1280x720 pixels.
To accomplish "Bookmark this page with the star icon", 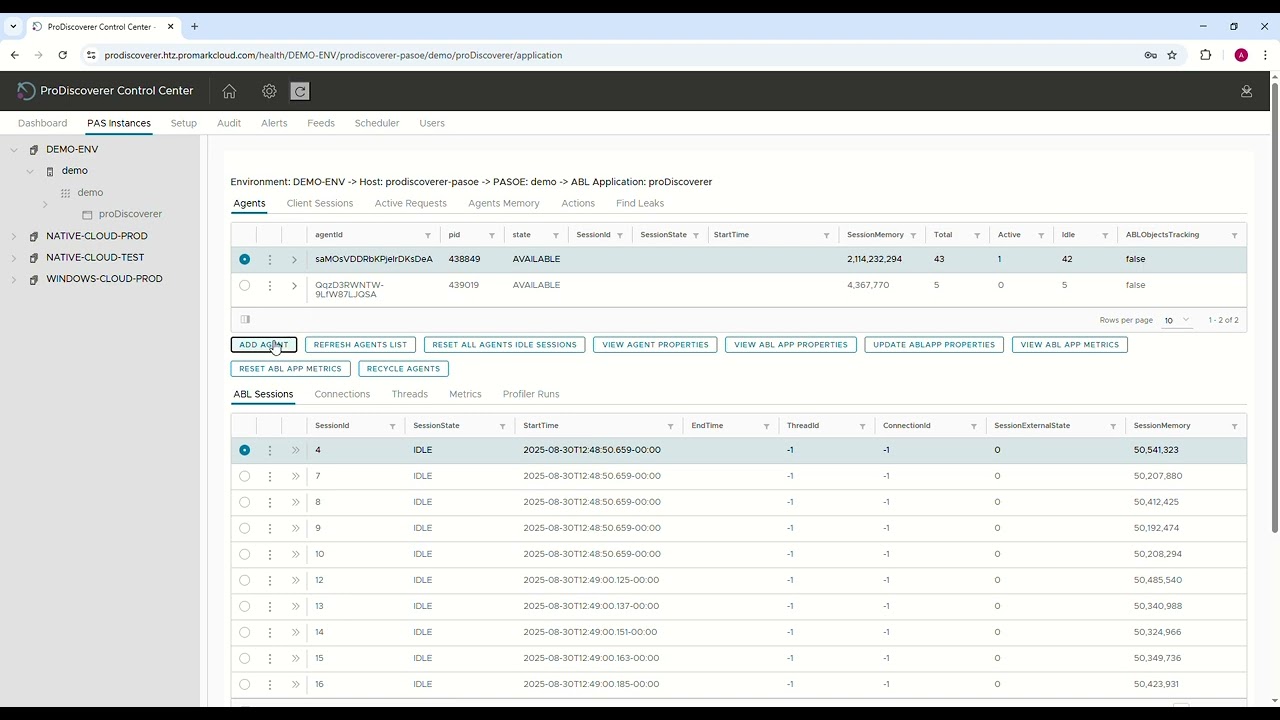I will pos(1172,55).
